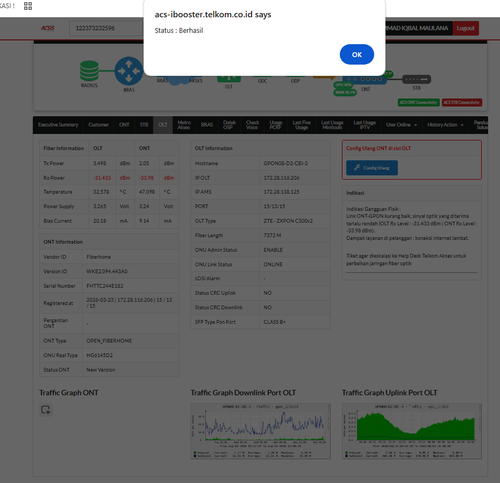Click the Config Ulang ONT di sisi OLT heading

(378, 148)
